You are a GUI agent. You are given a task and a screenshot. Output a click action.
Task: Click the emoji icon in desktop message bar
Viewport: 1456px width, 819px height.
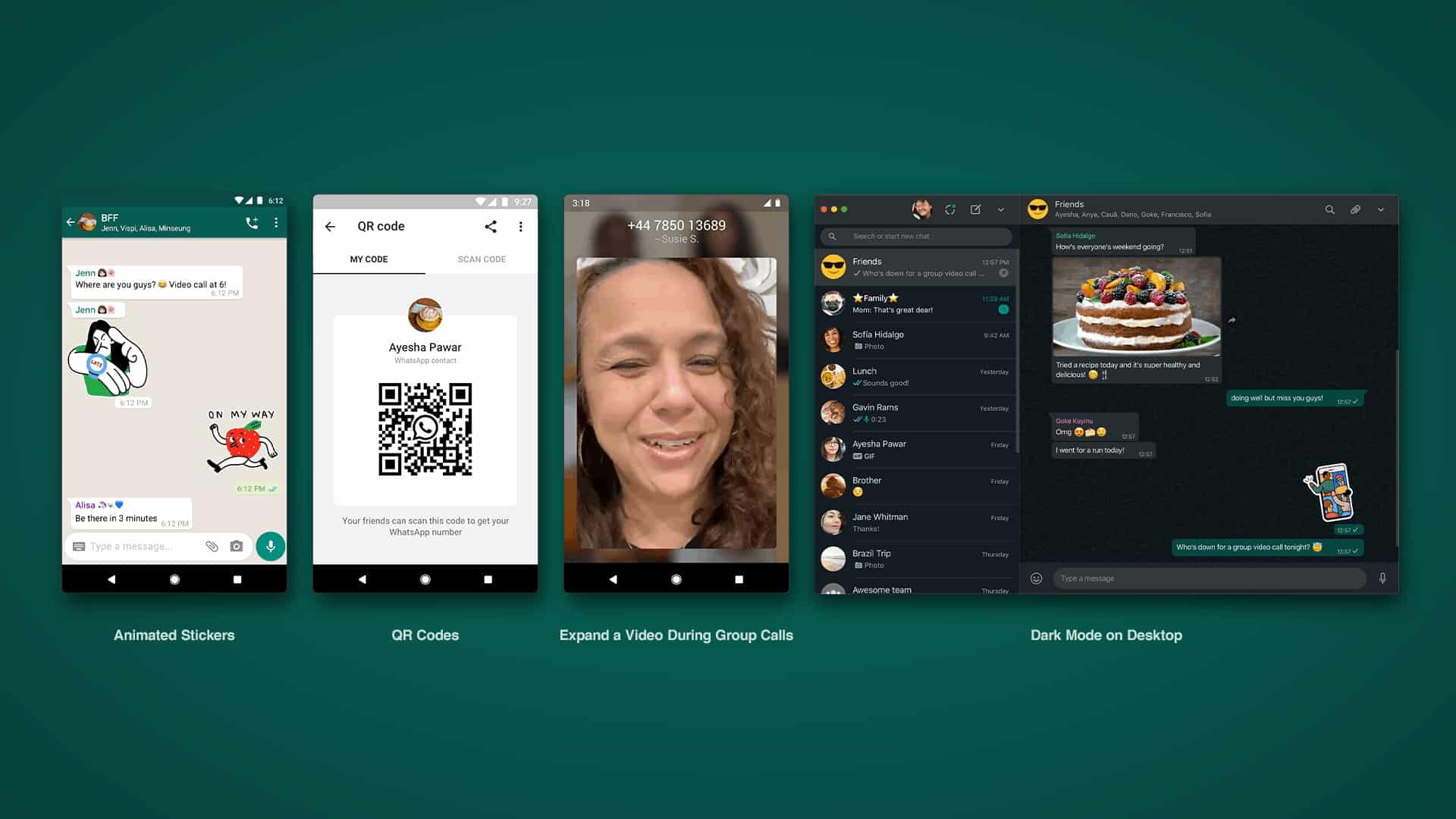pyautogui.click(x=1035, y=577)
